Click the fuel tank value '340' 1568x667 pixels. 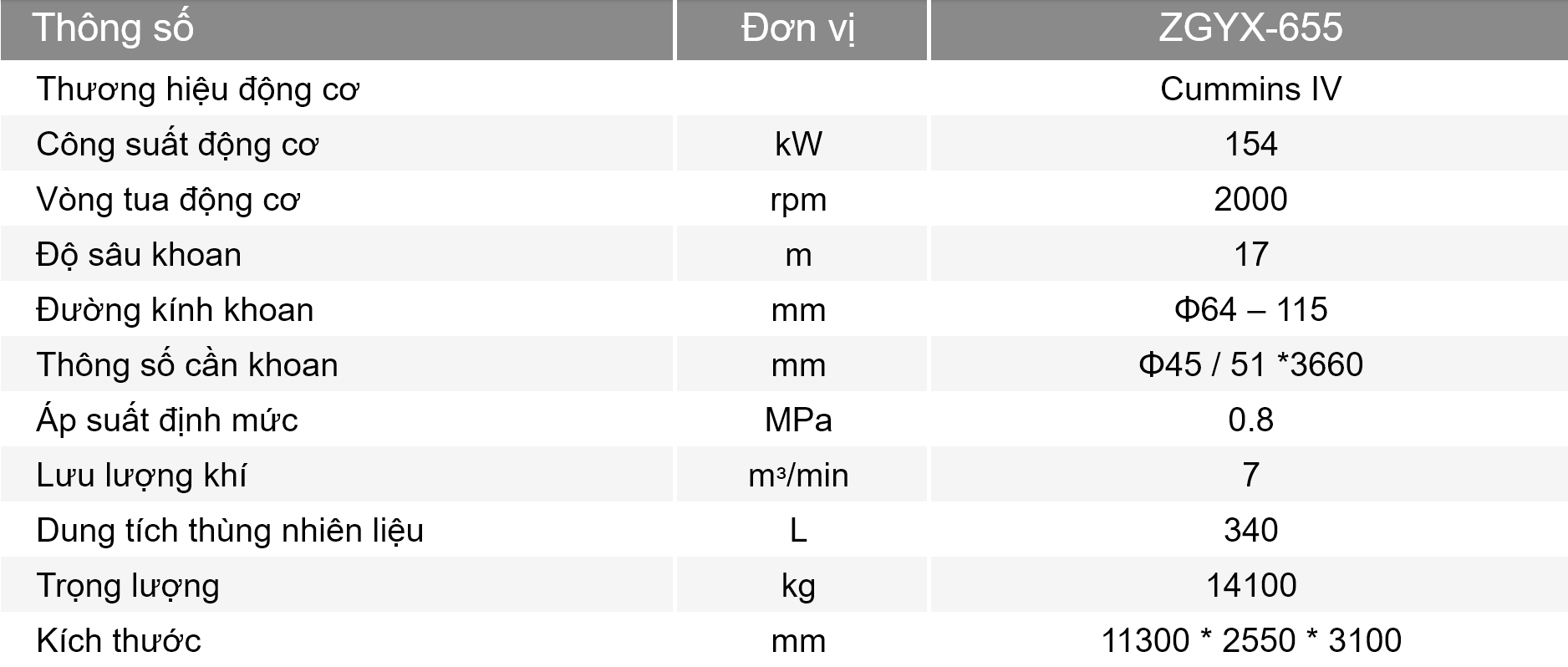[x=1250, y=530]
